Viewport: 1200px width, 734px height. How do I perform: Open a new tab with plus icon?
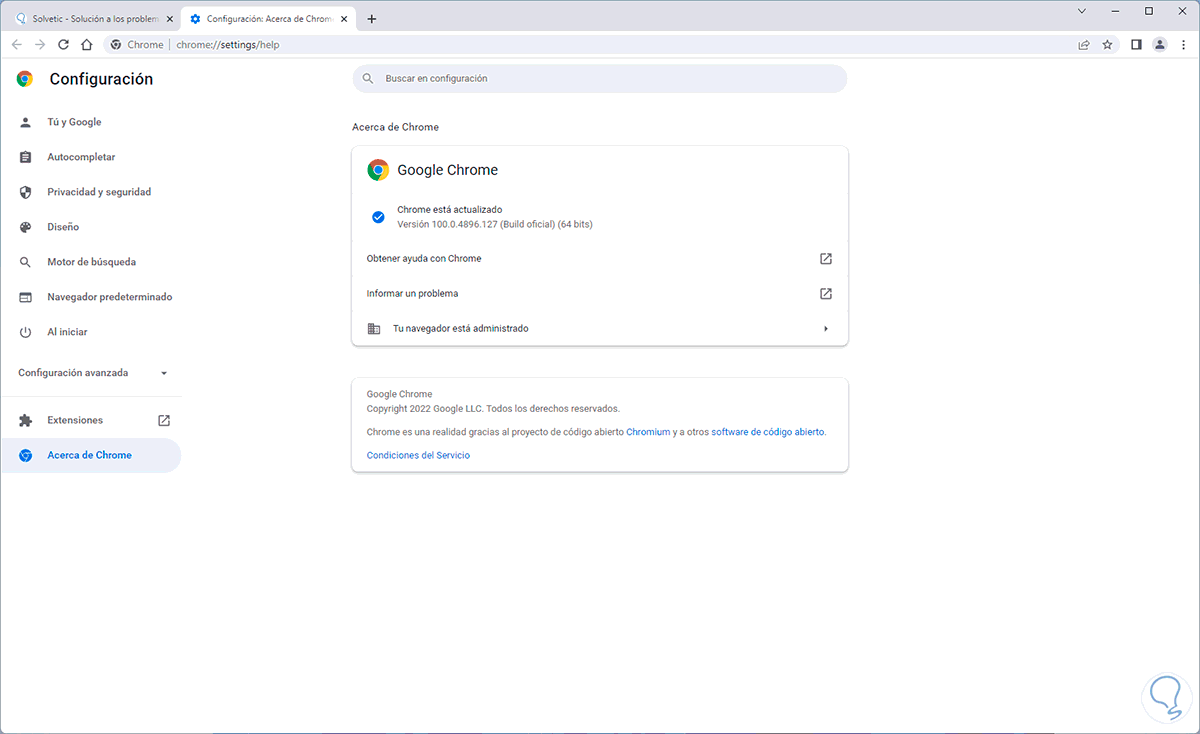tap(372, 18)
